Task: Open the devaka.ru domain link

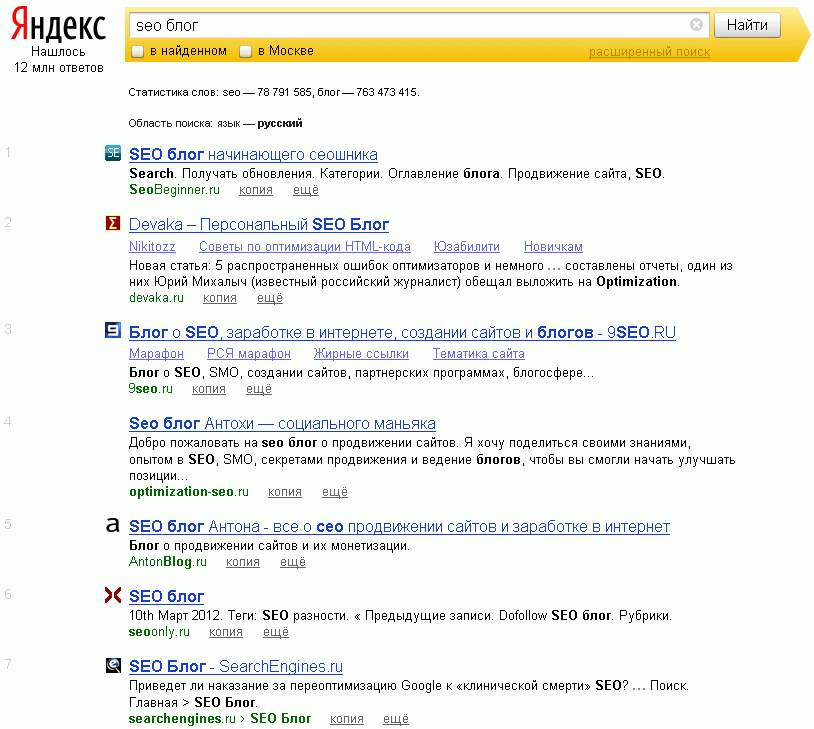Action: click(156, 298)
